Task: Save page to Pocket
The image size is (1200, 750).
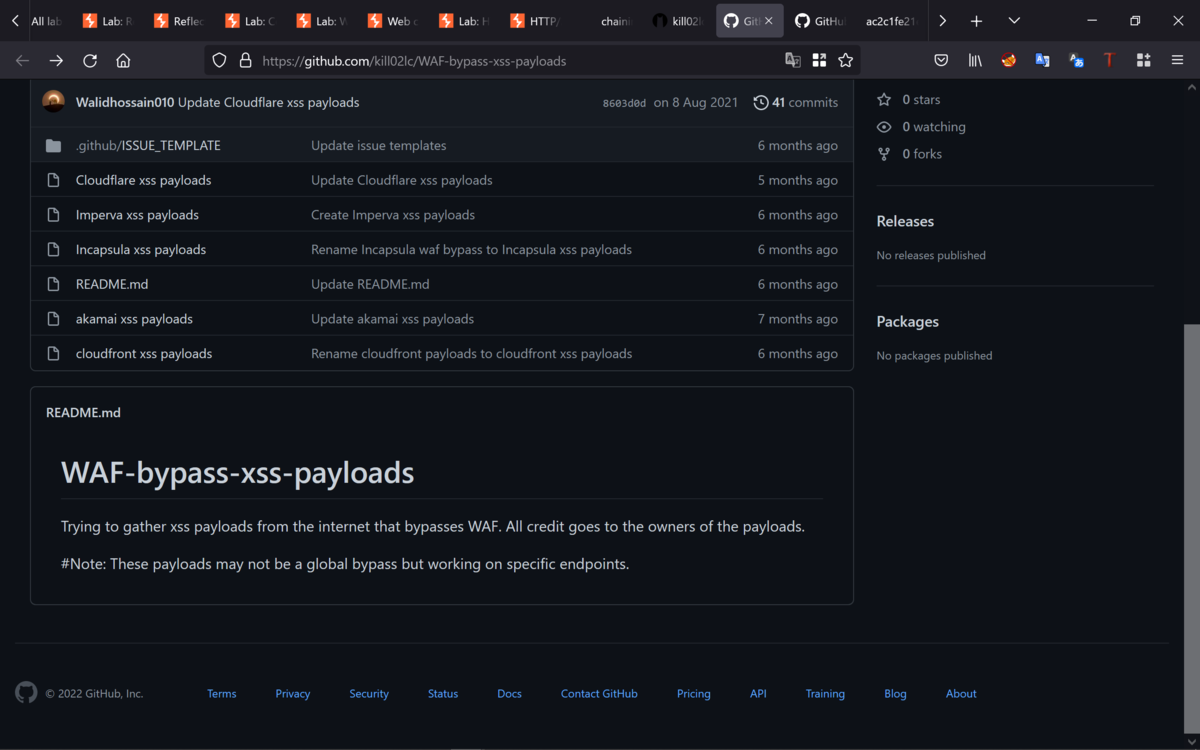Action: point(941,61)
